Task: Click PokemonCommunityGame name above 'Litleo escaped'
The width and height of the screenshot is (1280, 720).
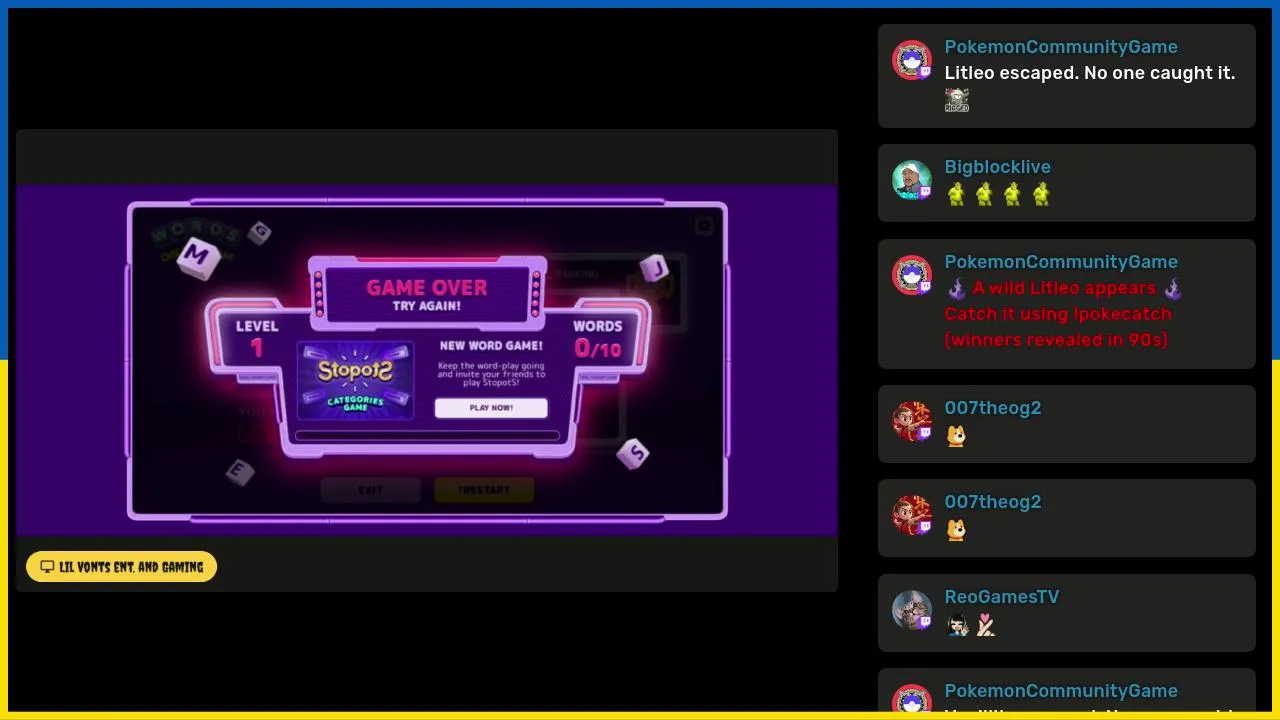Action: pos(1061,47)
